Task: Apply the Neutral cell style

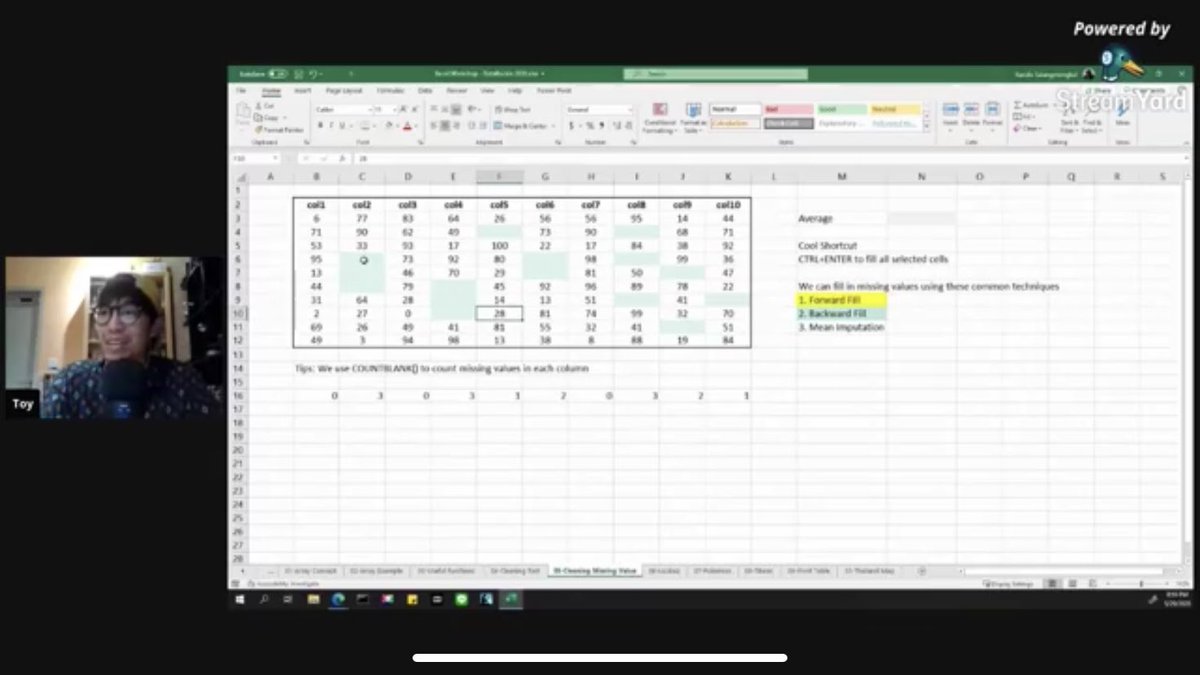Action: click(x=895, y=109)
